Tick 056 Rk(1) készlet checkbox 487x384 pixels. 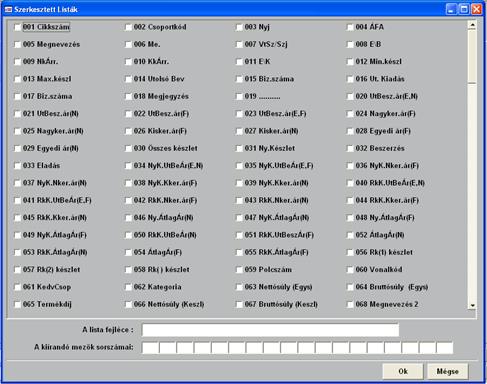(350, 252)
